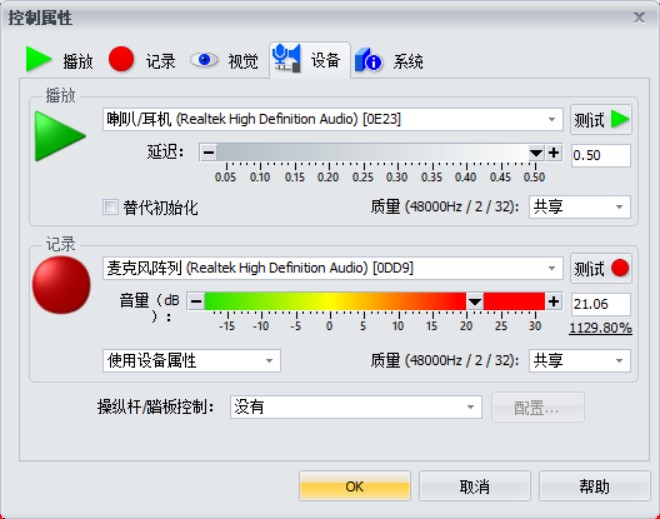660x519 pixels.
Task: Decrease recording volume with minus button
Action: 196,301
